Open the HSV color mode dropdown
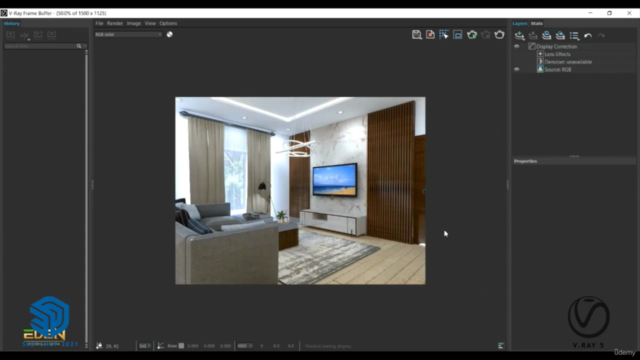This screenshot has height=360, width=640. click(245, 346)
